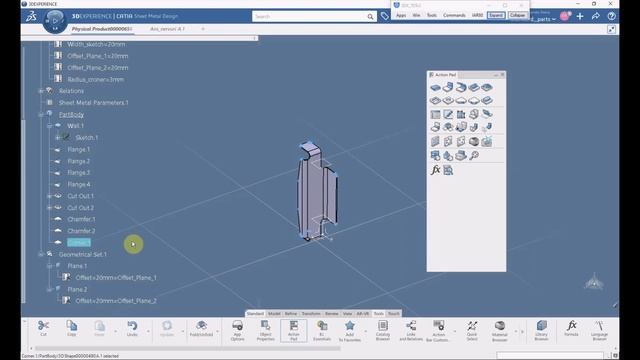Click design table icon beside fx in Action Pad

(x=448, y=170)
